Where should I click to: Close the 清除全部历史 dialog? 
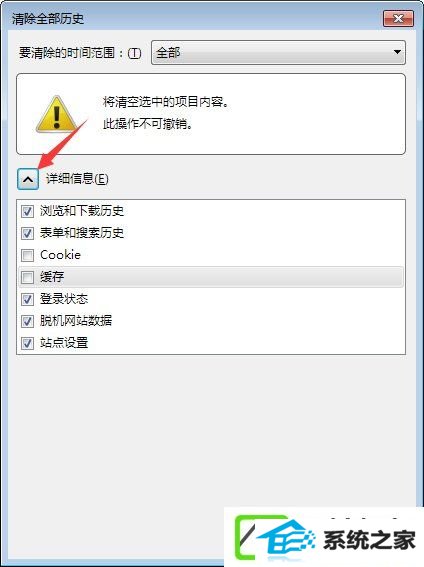click(x=398, y=19)
